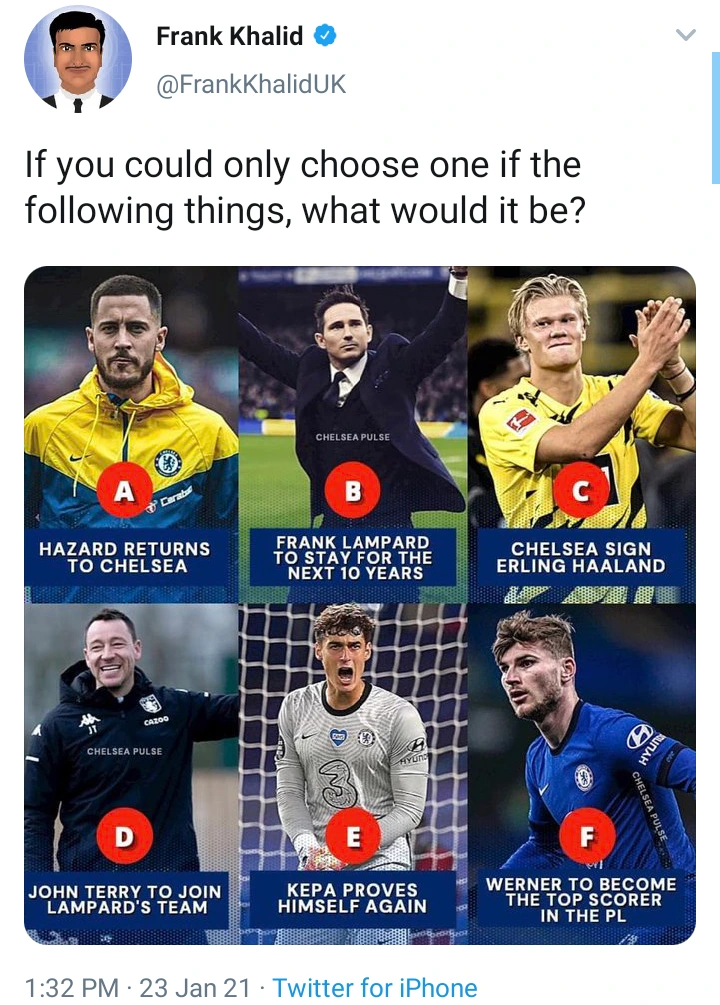Click John Terry to join Lampard's team caption
The width and height of the screenshot is (720, 1005).
[x=126, y=899]
